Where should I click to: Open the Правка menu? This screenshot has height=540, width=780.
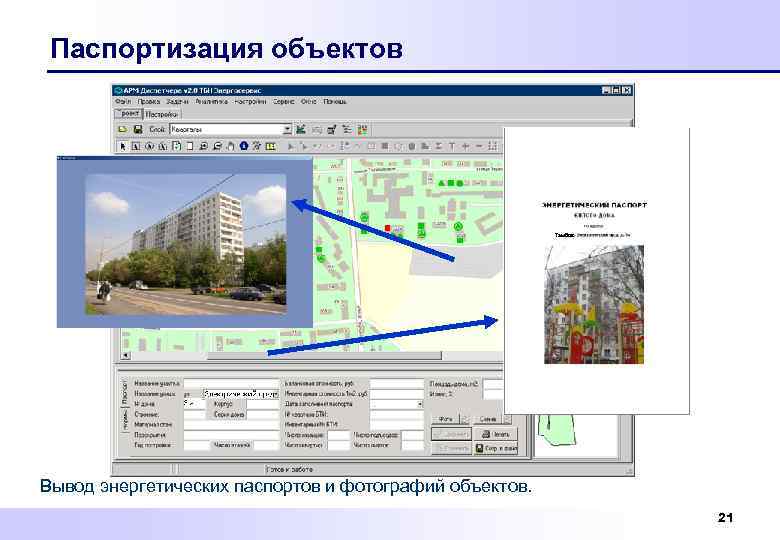pos(149,101)
